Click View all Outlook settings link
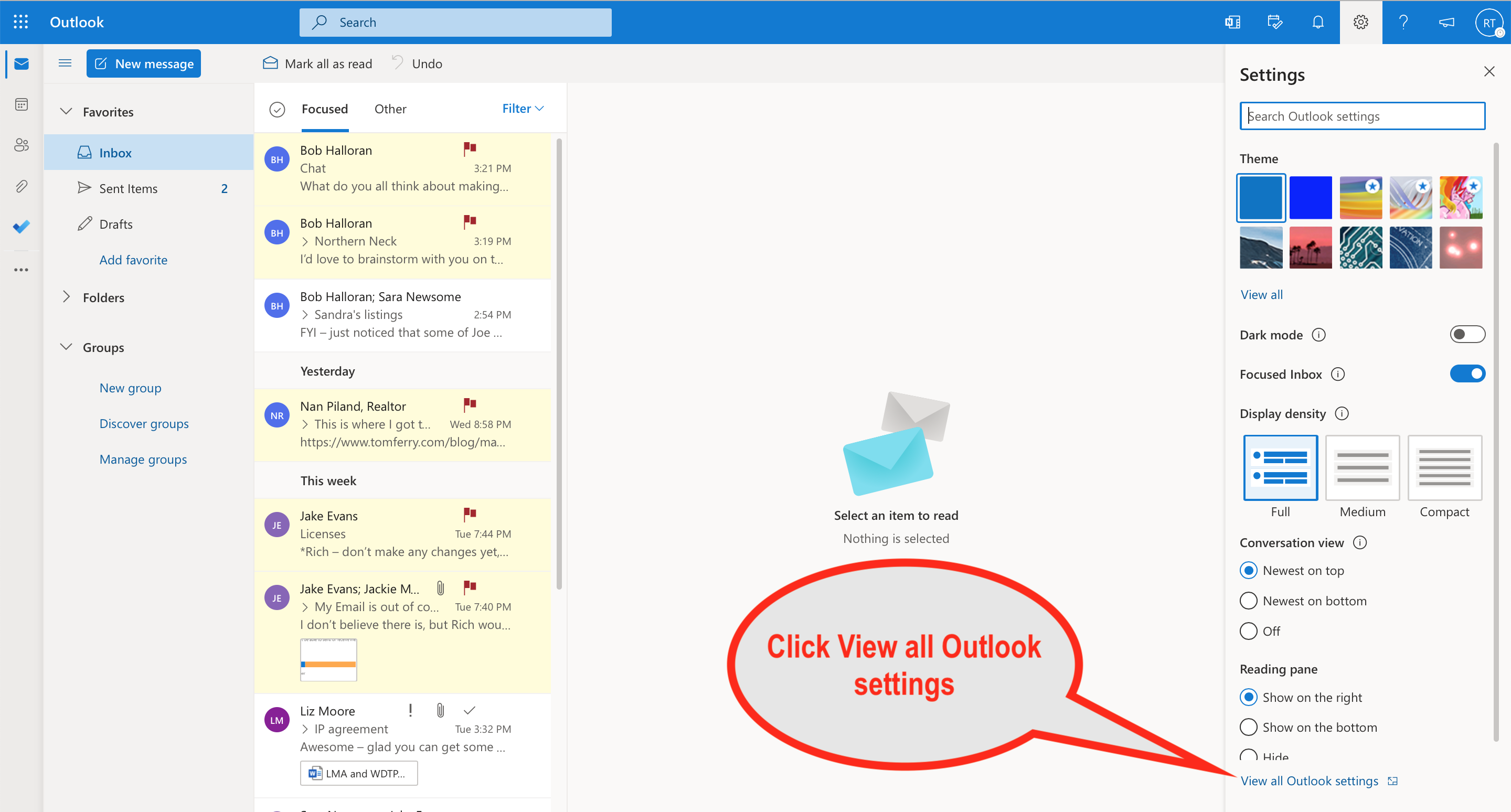1511x812 pixels. coord(1308,781)
